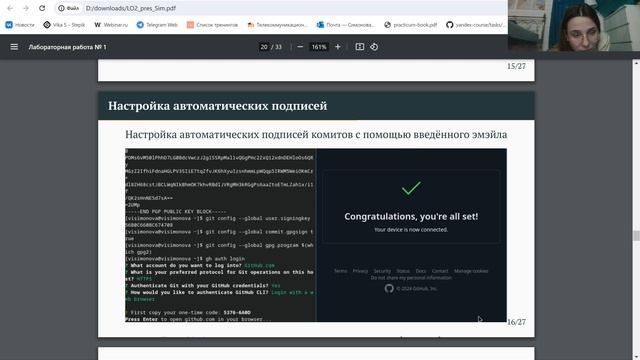
Task: Open the Новости bookmark
Action: 20,25
